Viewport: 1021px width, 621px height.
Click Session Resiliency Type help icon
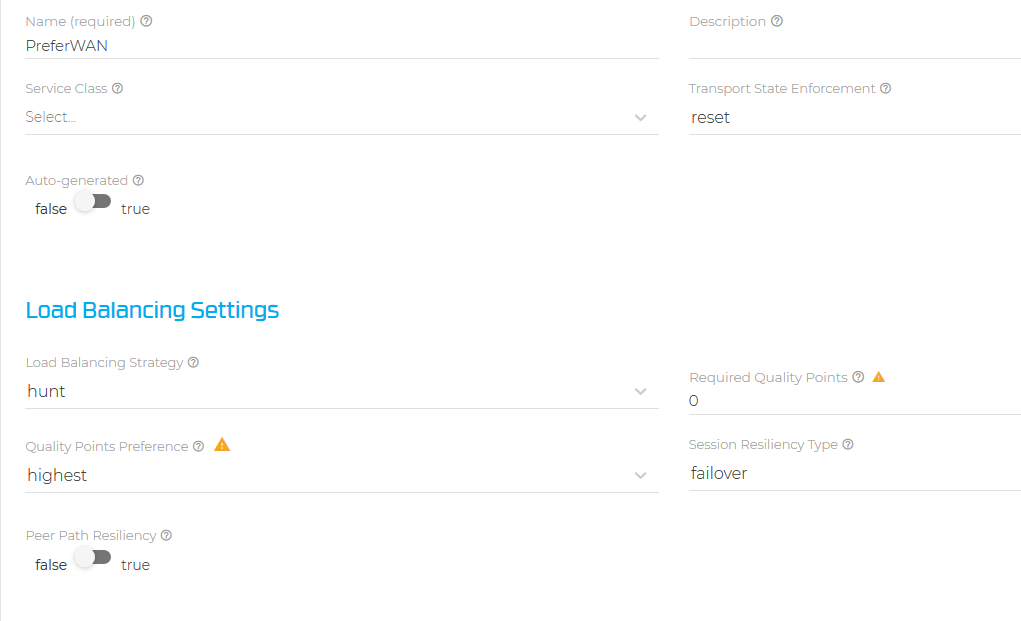point(848,444)
